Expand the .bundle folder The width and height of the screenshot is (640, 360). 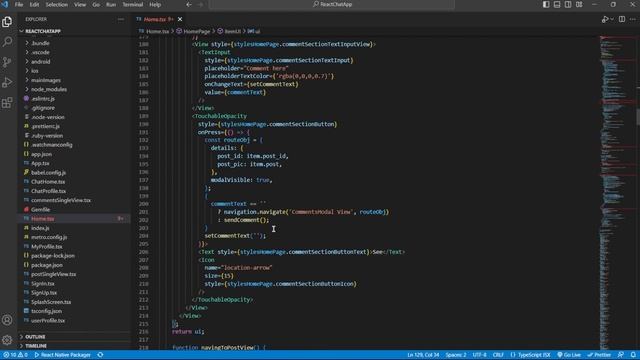[x=40, y=43]
